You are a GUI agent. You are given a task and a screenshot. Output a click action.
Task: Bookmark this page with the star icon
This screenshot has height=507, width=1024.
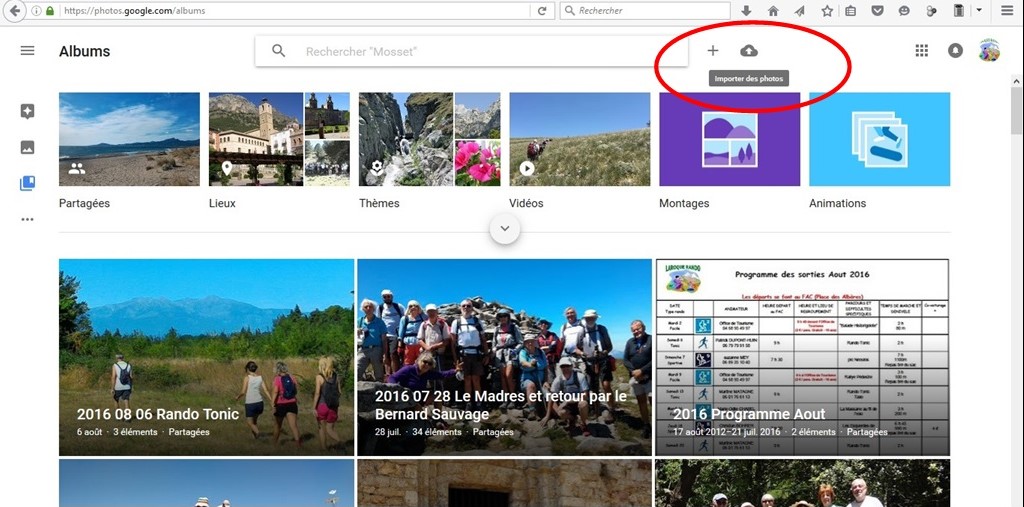827,11
